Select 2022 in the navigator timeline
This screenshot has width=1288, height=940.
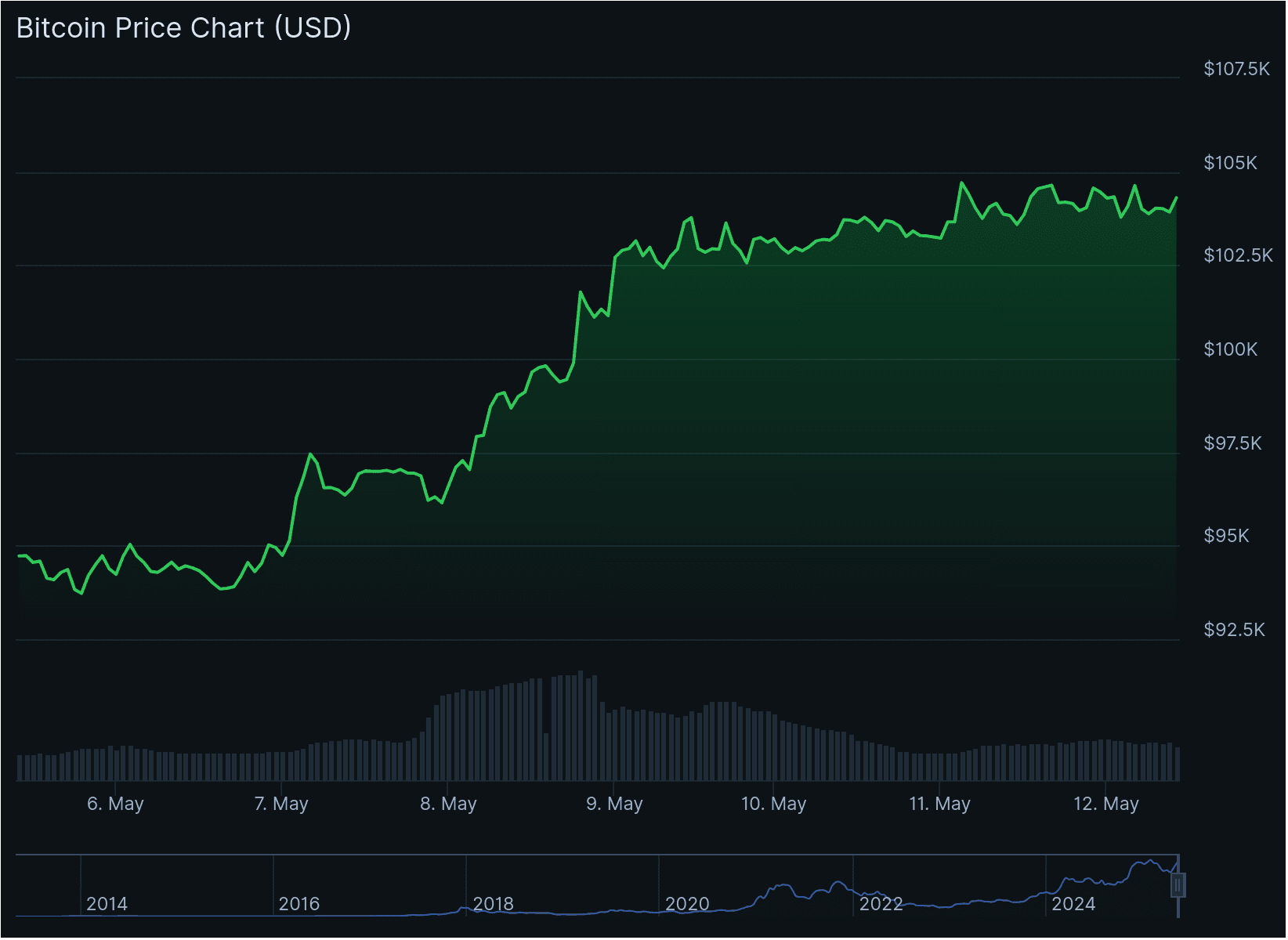(x=881, y=905)
